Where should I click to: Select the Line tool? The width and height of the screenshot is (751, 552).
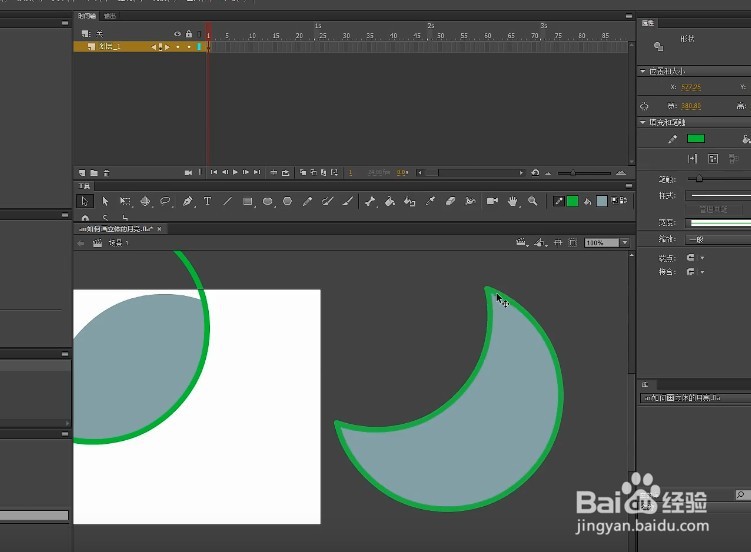[228, 201]
